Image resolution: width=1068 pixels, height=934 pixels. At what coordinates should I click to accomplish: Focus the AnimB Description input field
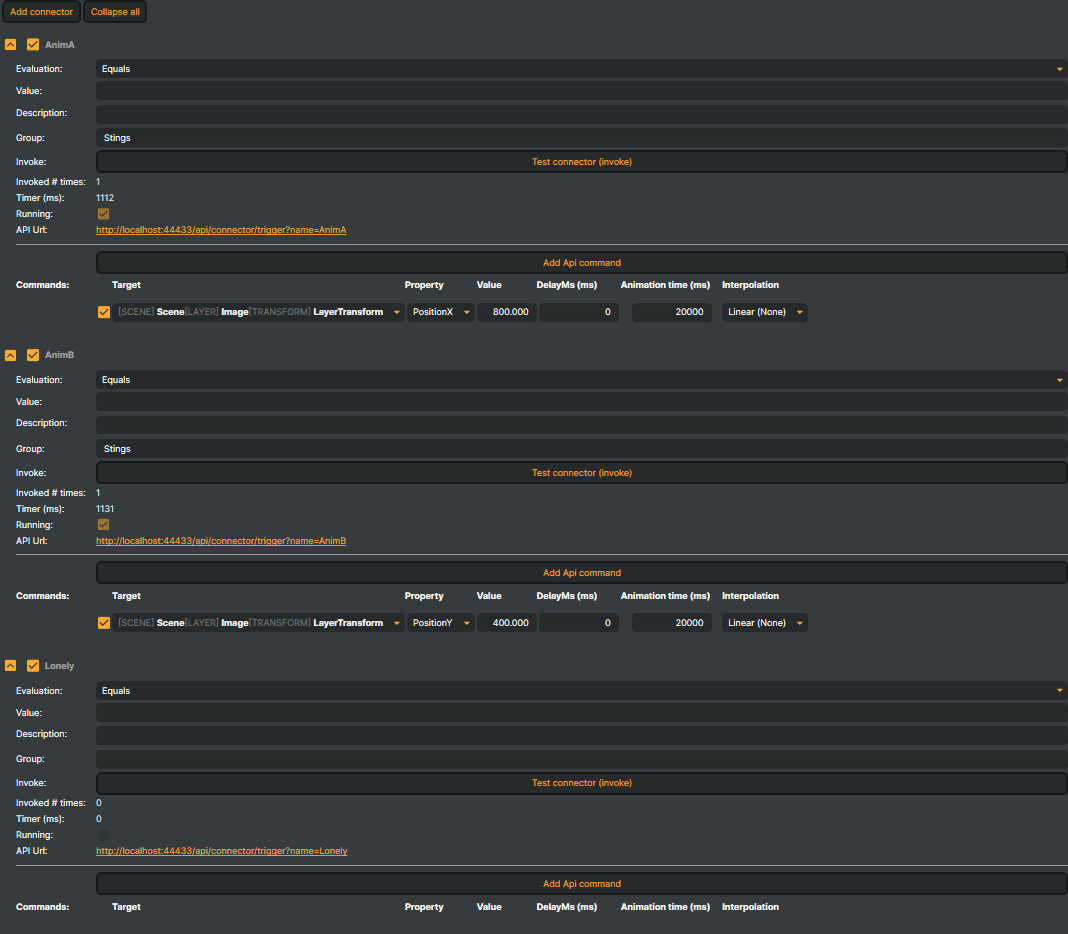click(582, 424)
